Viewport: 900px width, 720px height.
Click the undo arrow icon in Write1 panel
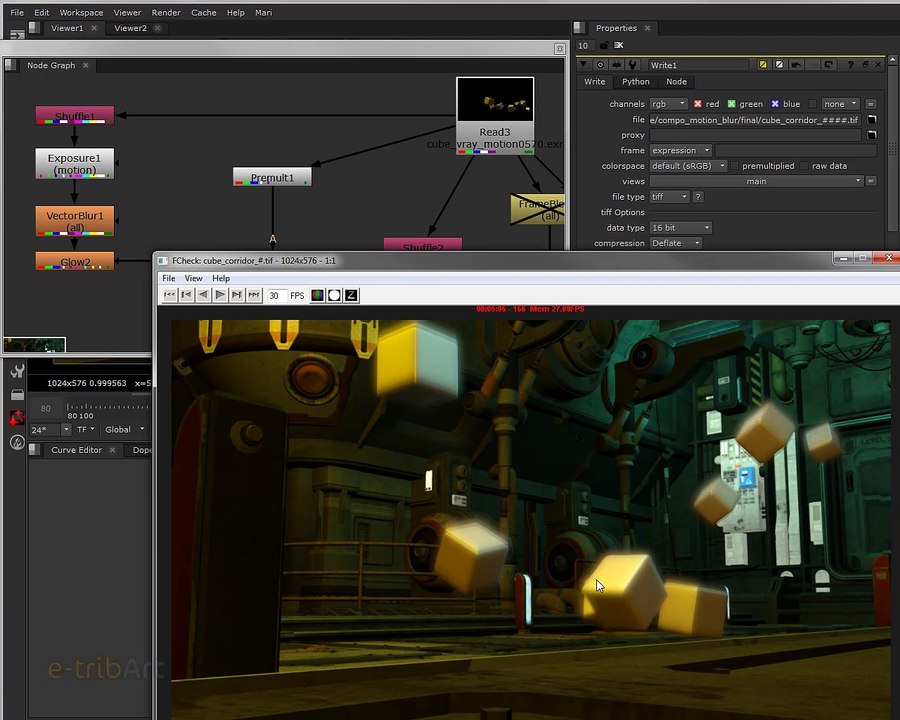(x=796, y=65)
